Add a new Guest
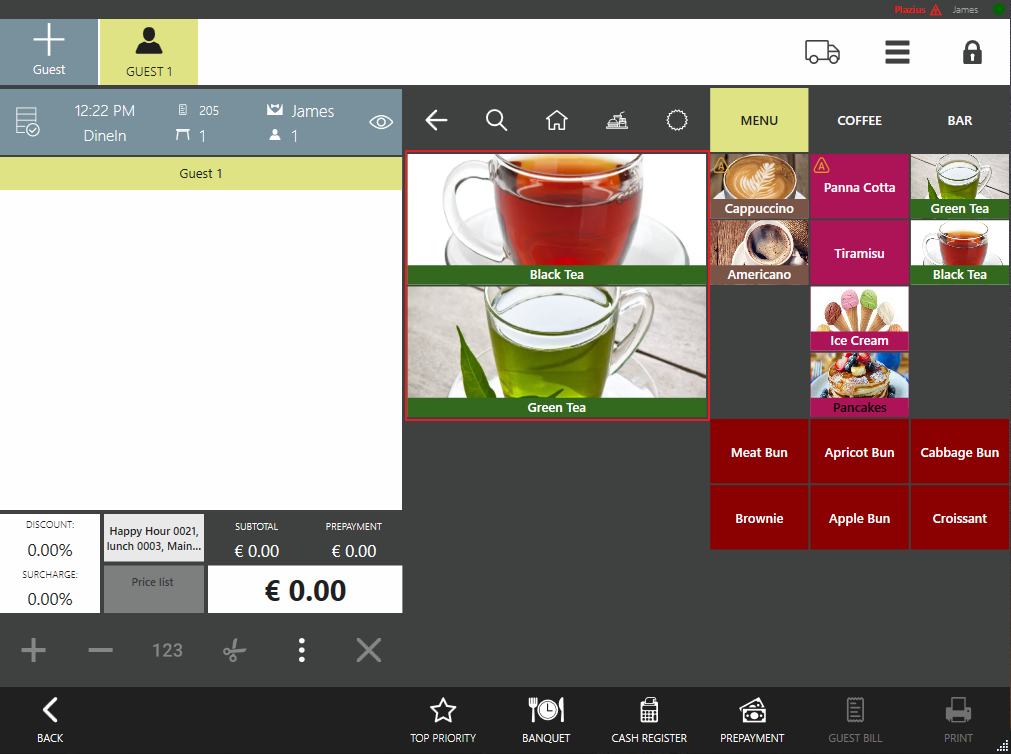Screen dimensions: 1011x754 [49, 52]
